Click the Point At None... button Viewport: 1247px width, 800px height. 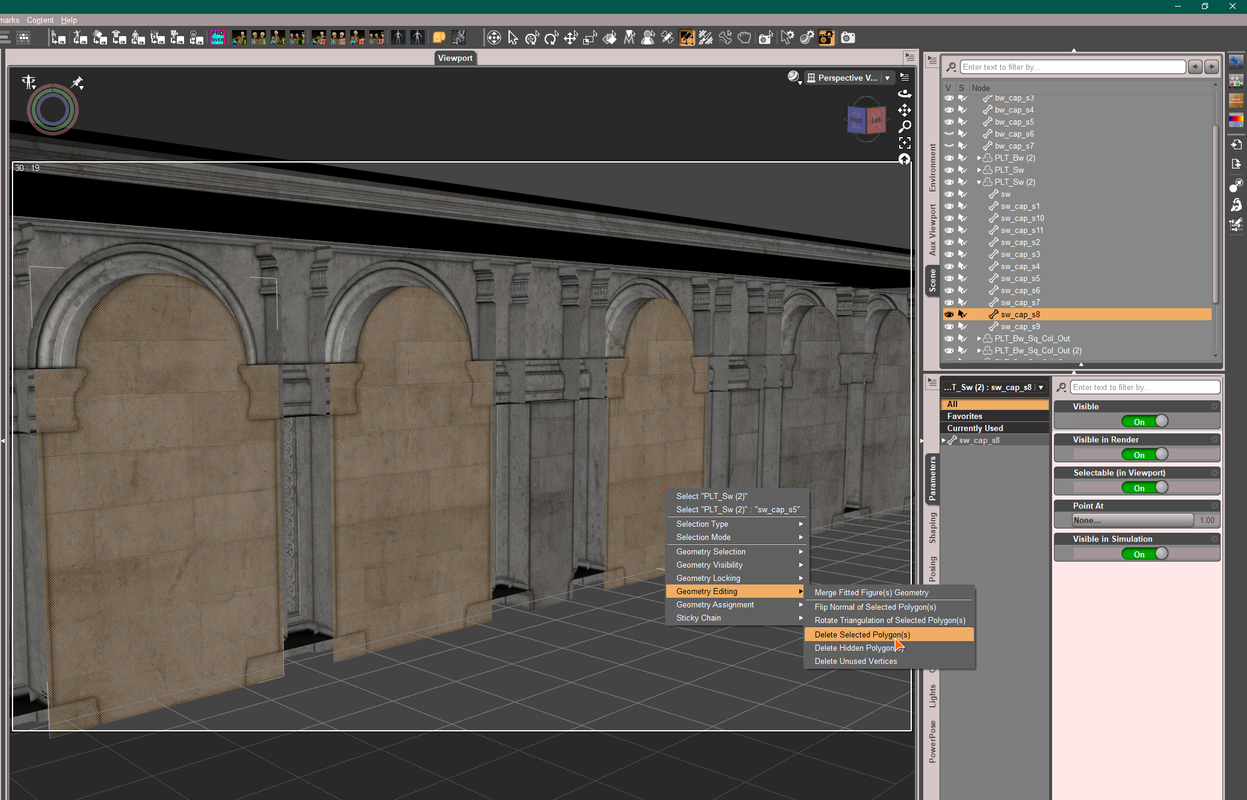pyautogui.click(x=1132, y=520)
